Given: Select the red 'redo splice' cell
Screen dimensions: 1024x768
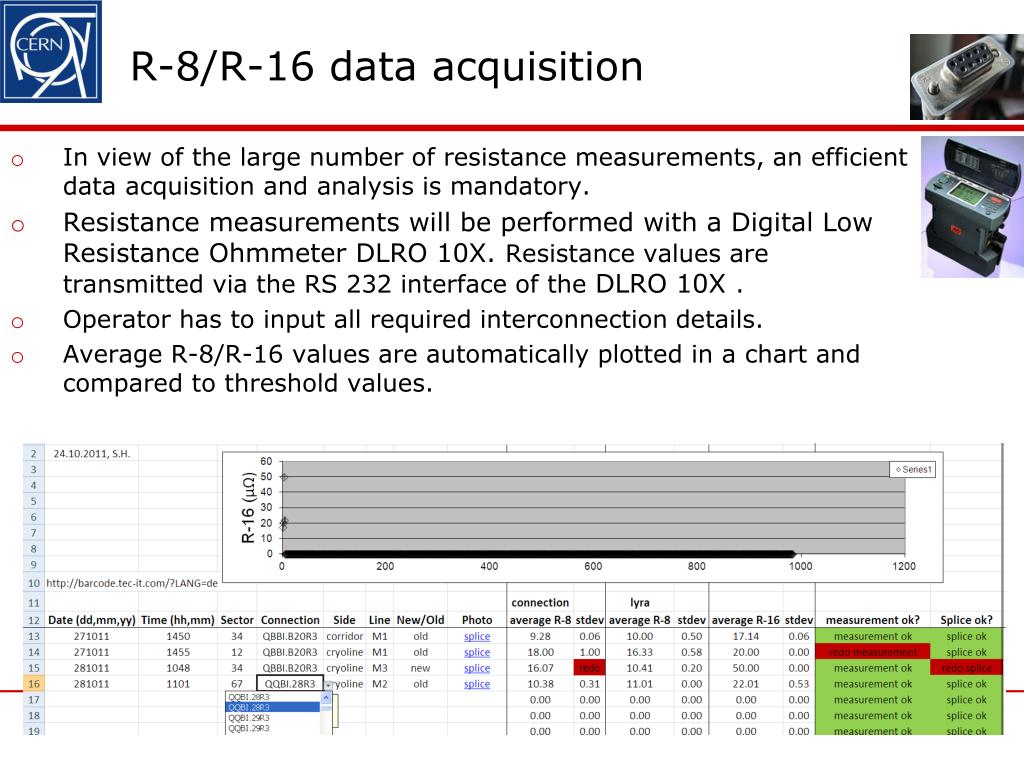Looking at the screenshot, I should [967, 668].
